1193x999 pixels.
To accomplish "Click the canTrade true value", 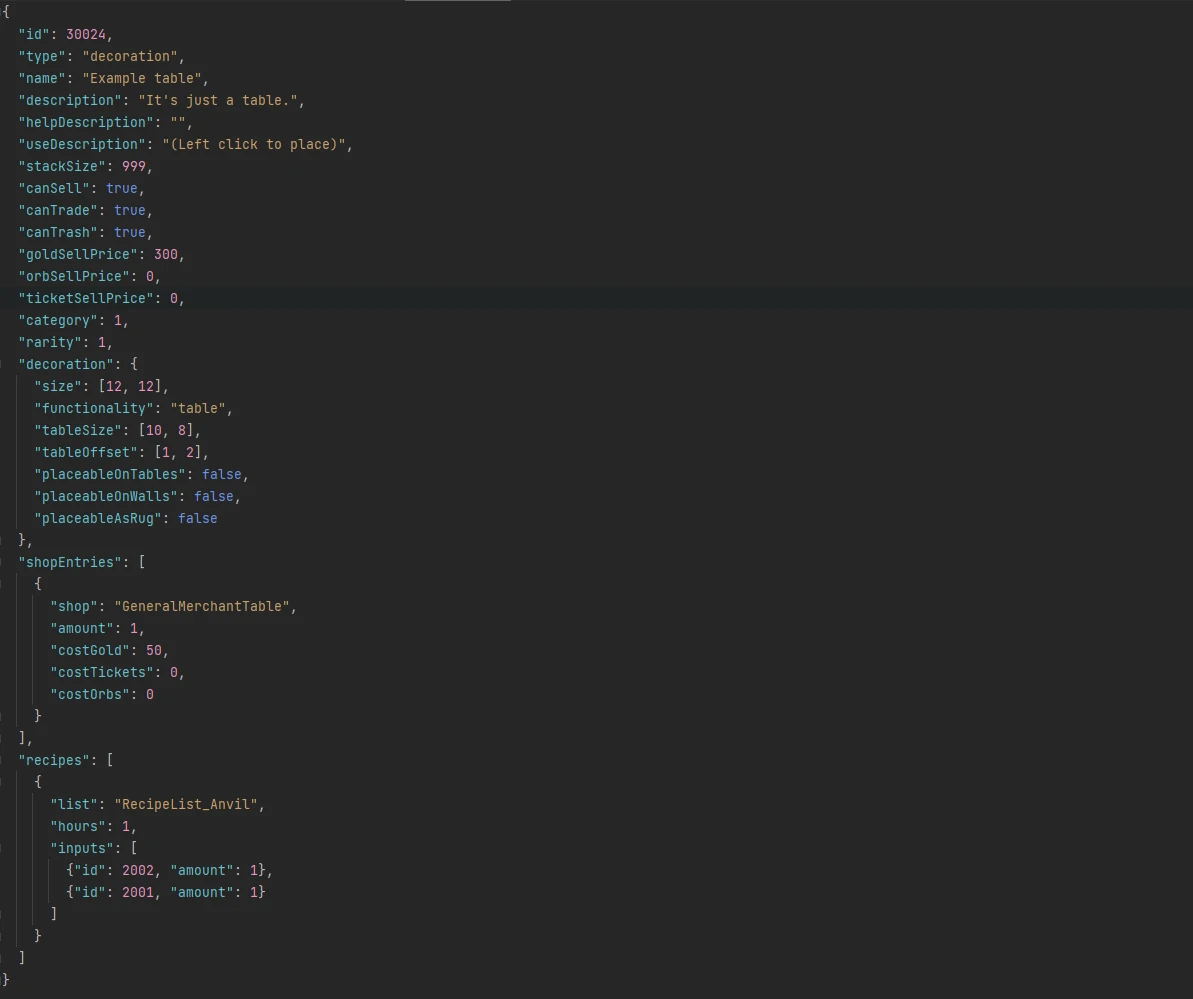I will point(129,210).
